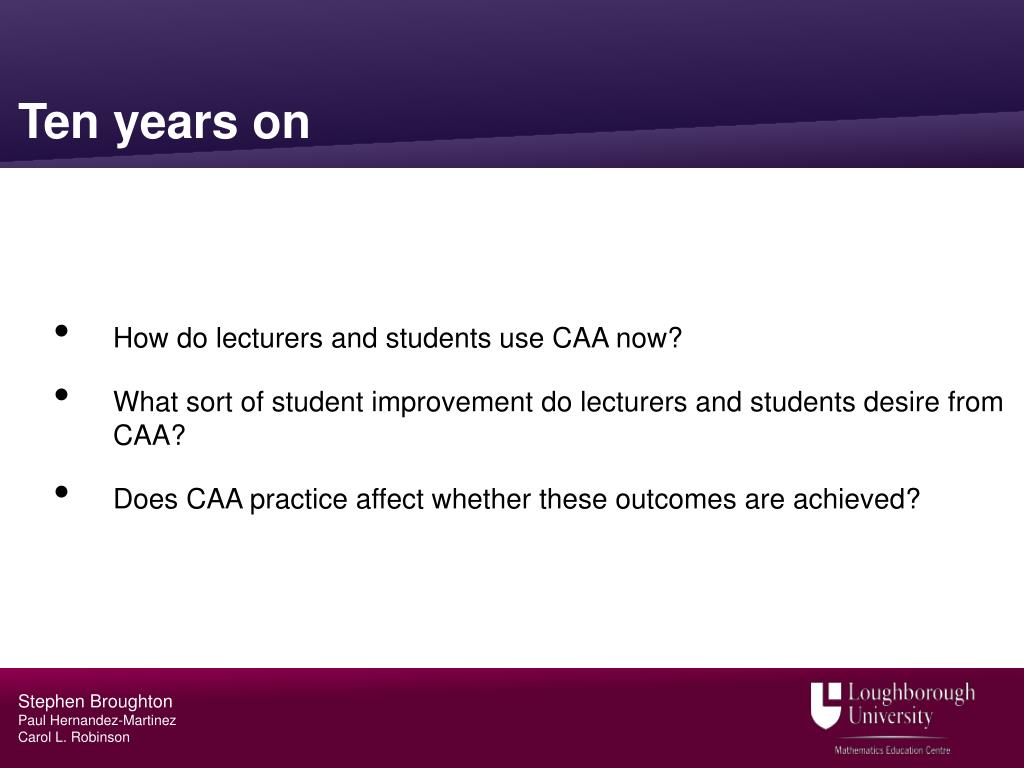This screenshot has height=768, width=1024.
Task: Click 'How do lecturers and students use CAA now?'
Action: click(x=397, y=338)
